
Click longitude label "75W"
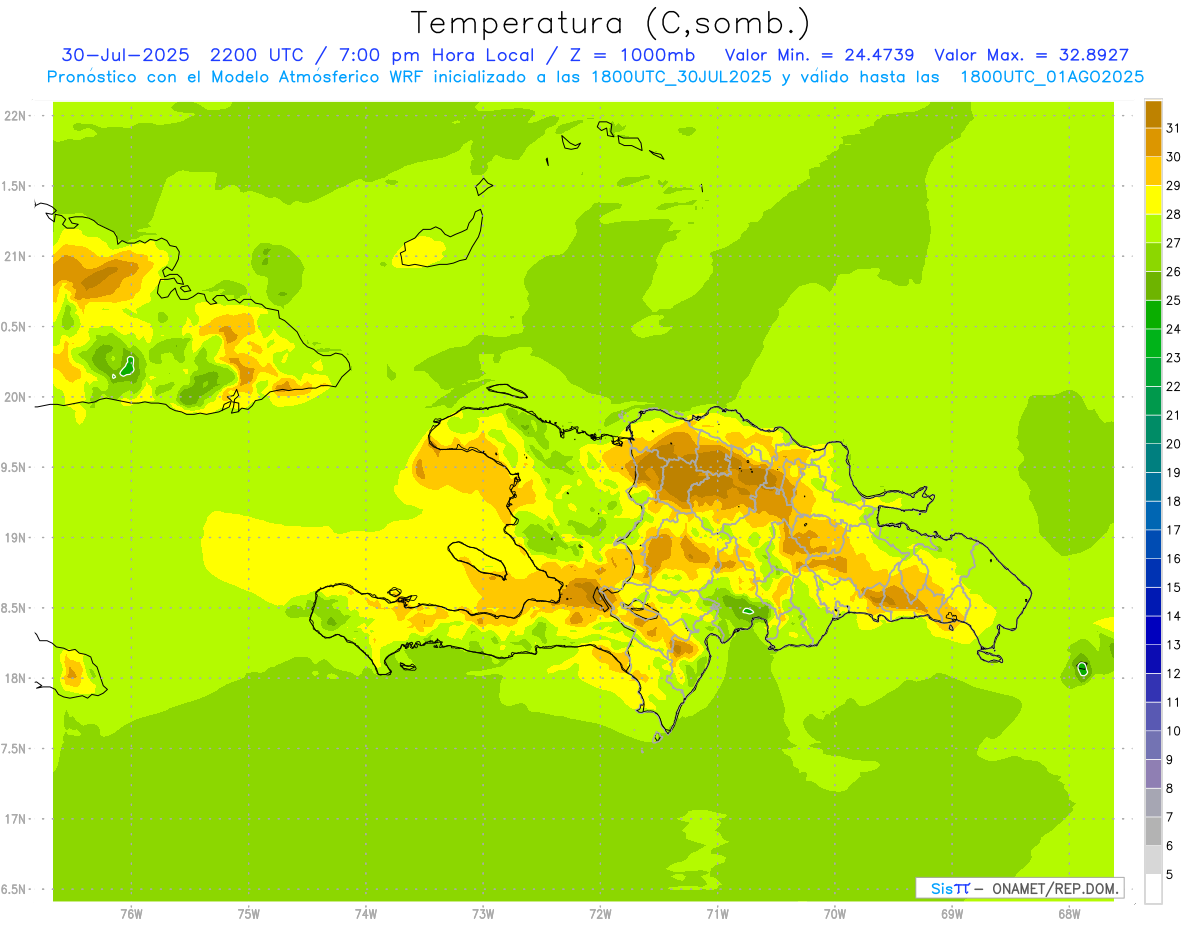click(249, 913)
